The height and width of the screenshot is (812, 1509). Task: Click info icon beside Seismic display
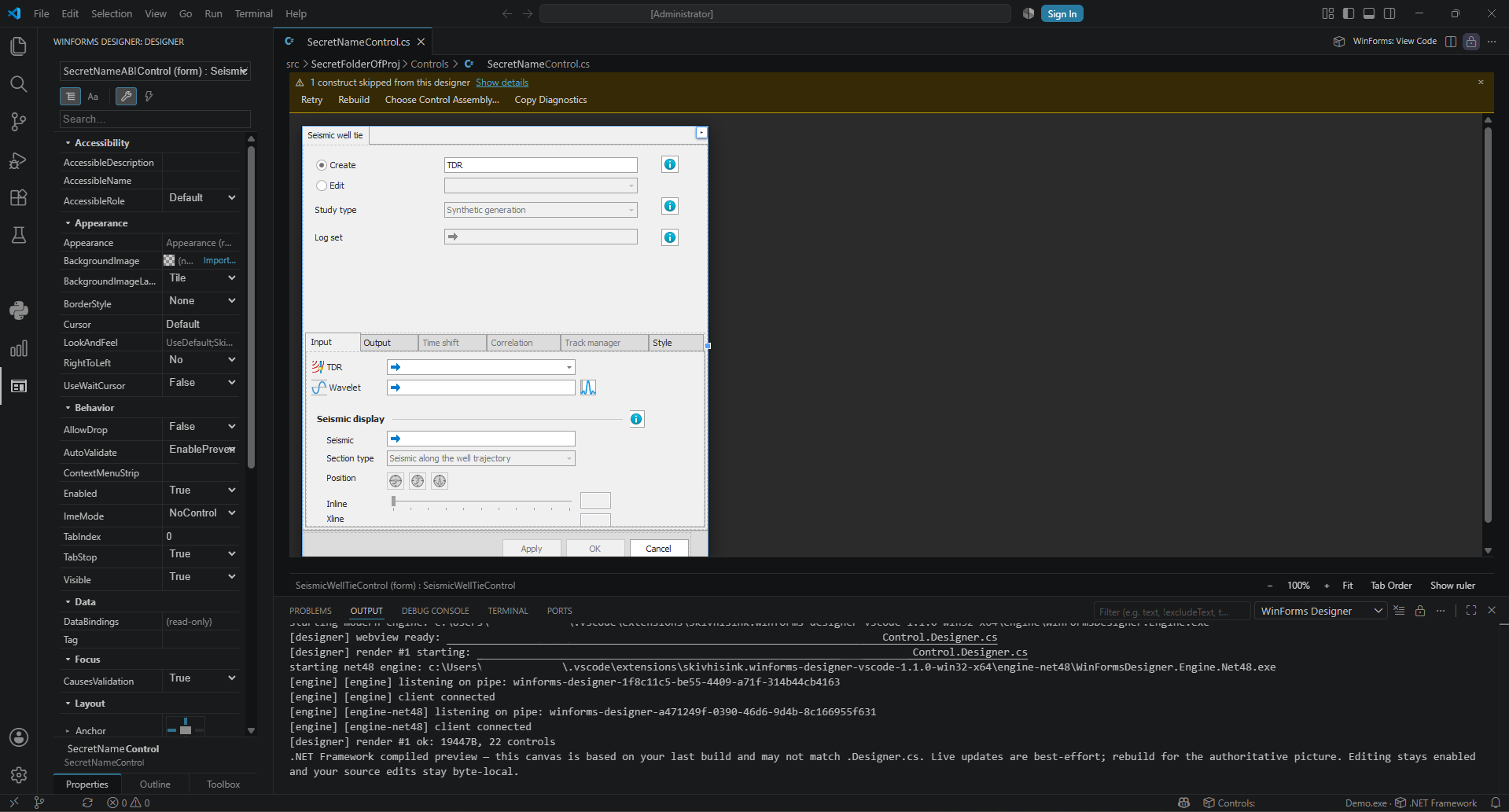(636, 419)
